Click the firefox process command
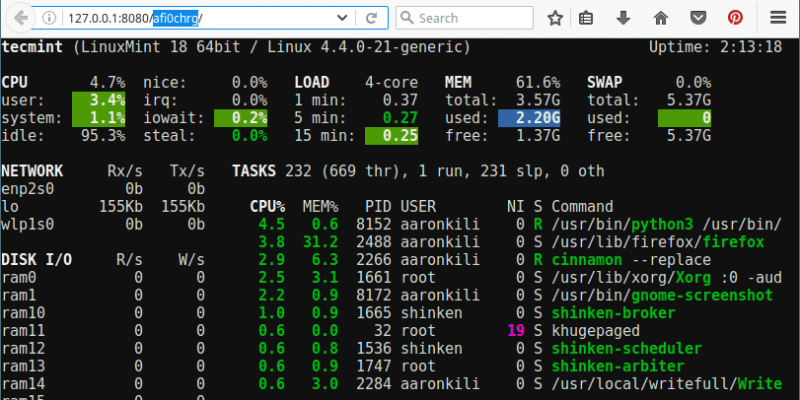 tap(658, 242)
